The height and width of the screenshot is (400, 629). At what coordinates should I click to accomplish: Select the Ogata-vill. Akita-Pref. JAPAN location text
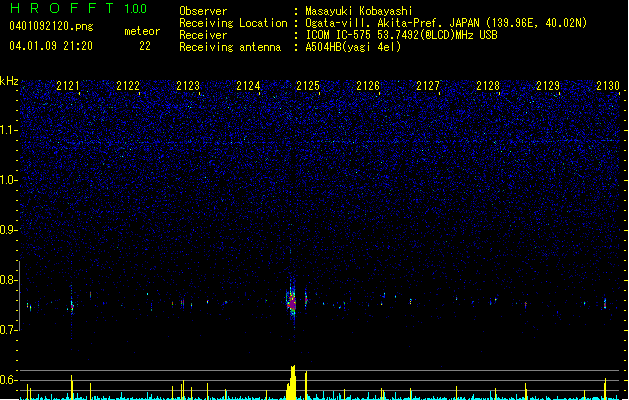click(x=446, y=23)
